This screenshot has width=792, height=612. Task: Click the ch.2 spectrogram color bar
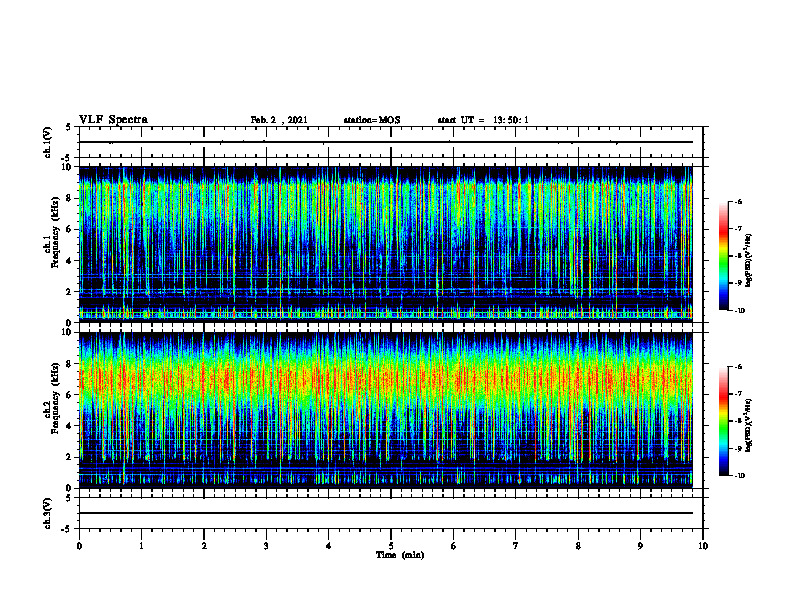(724, 421)
